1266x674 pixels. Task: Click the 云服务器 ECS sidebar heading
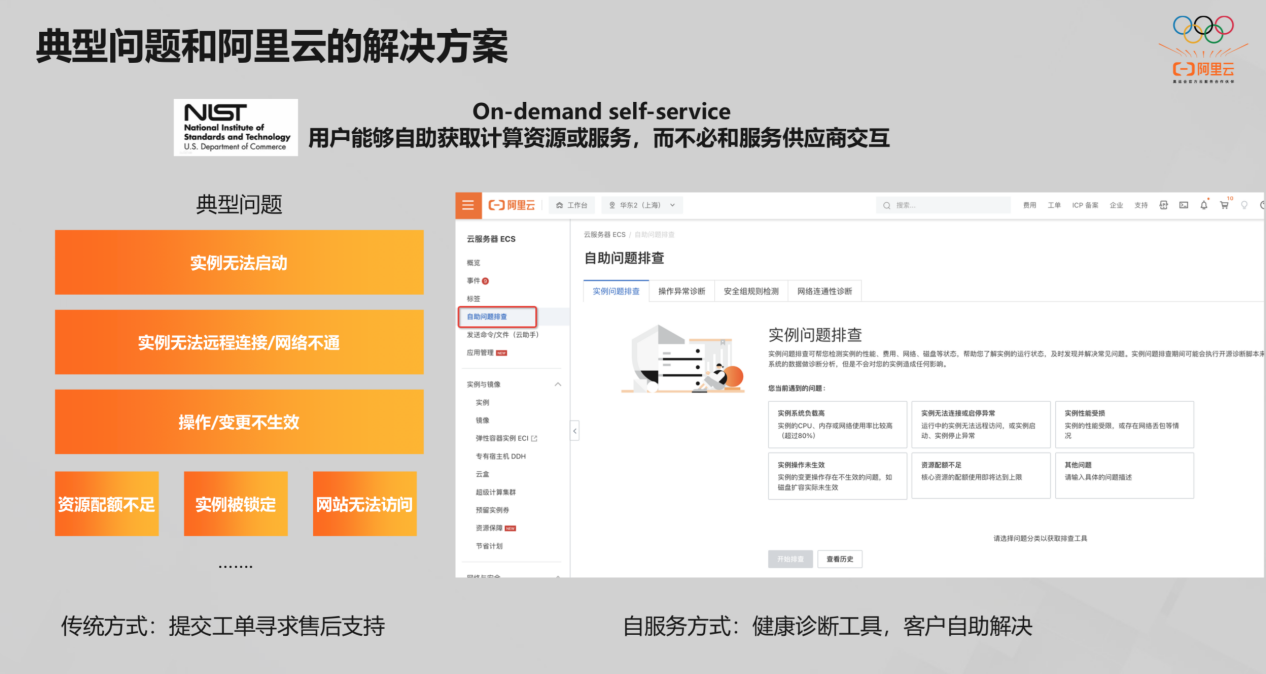point(491,239)
